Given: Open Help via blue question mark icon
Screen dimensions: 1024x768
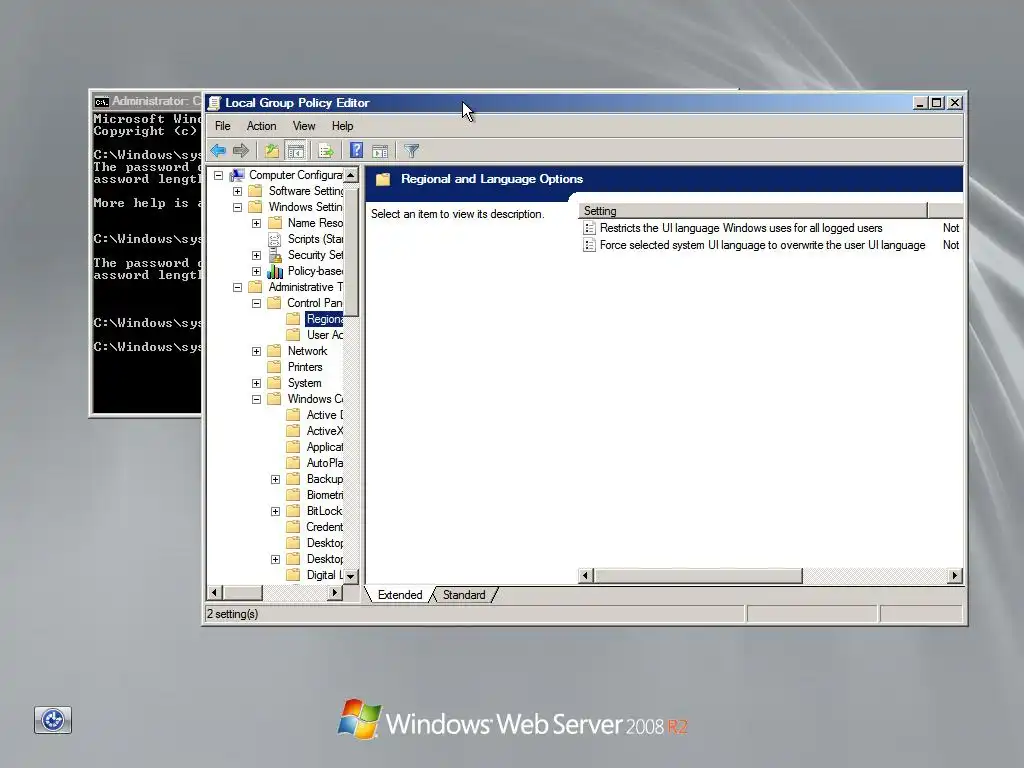Looking at the screenshot, I should (x=356, y=151).
